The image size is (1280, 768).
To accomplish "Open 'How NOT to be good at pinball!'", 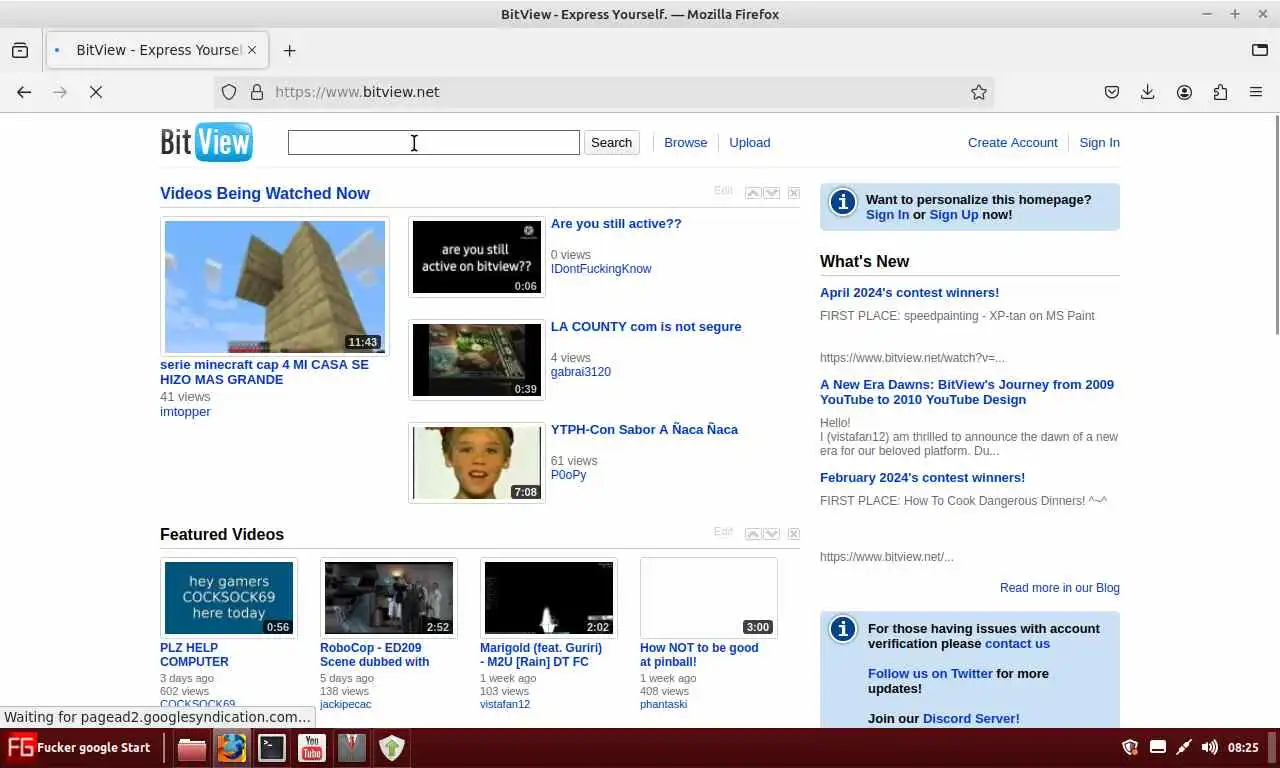I will pos(699,655).
